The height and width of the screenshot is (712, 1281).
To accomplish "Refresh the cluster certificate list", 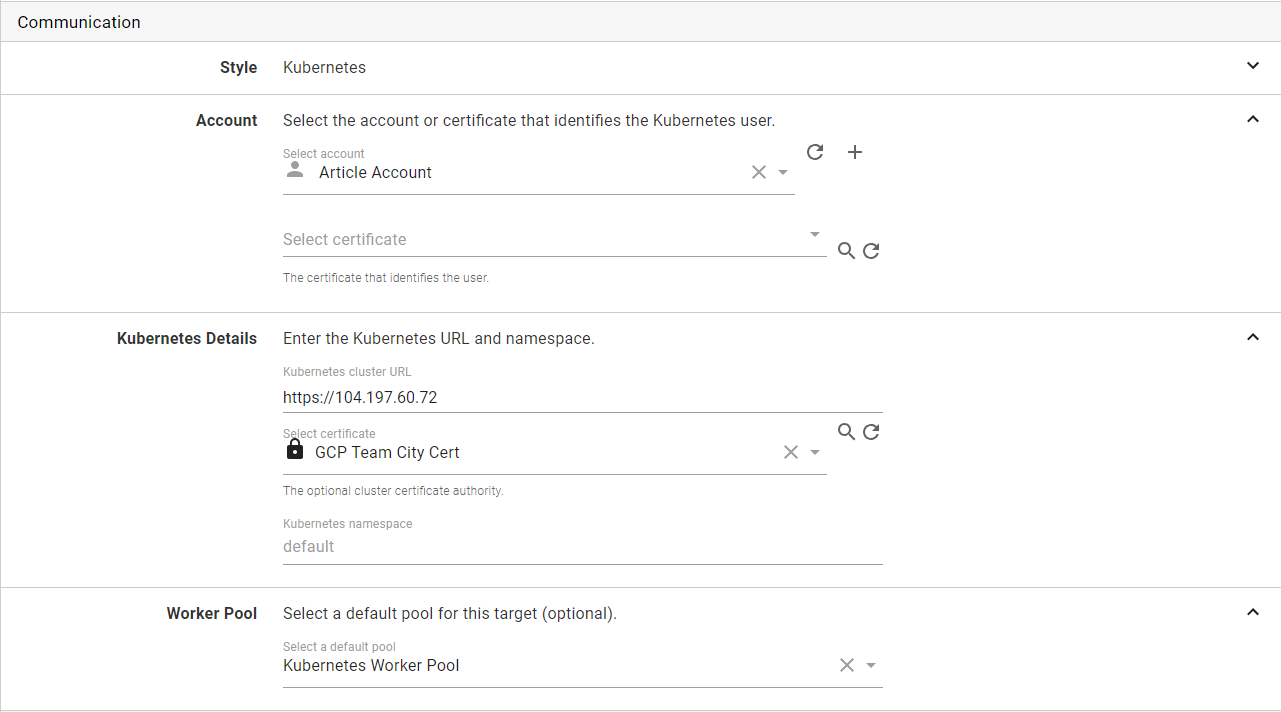I will point(871,431).
